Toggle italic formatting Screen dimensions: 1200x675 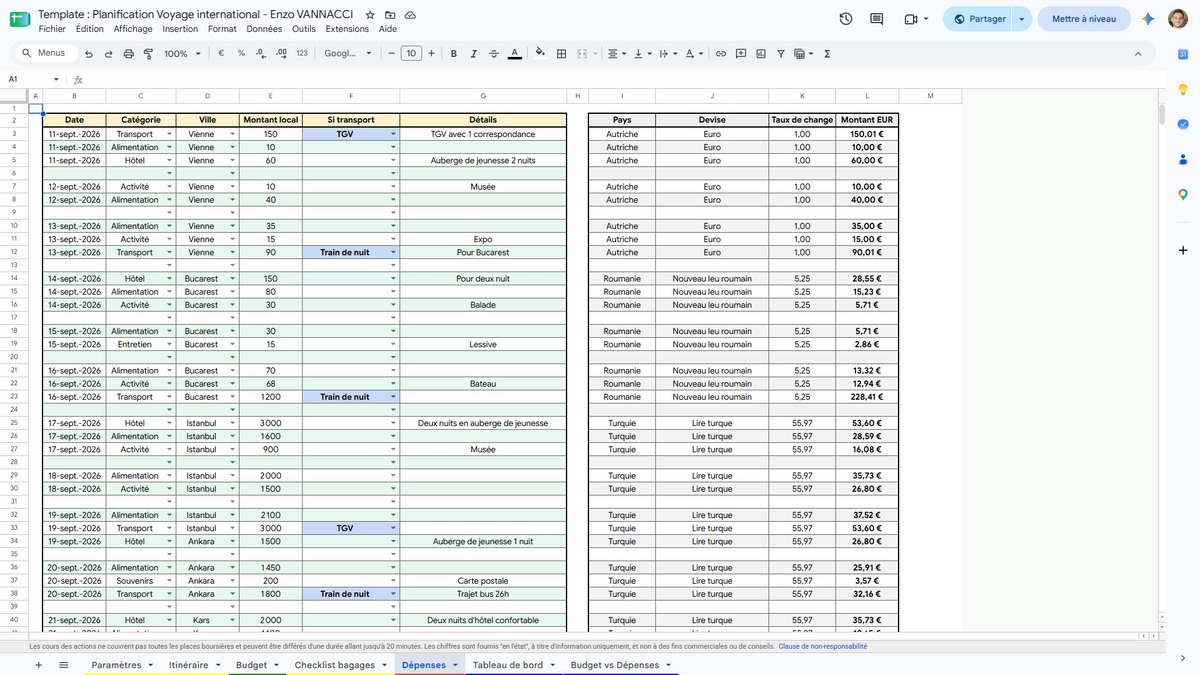474,54
